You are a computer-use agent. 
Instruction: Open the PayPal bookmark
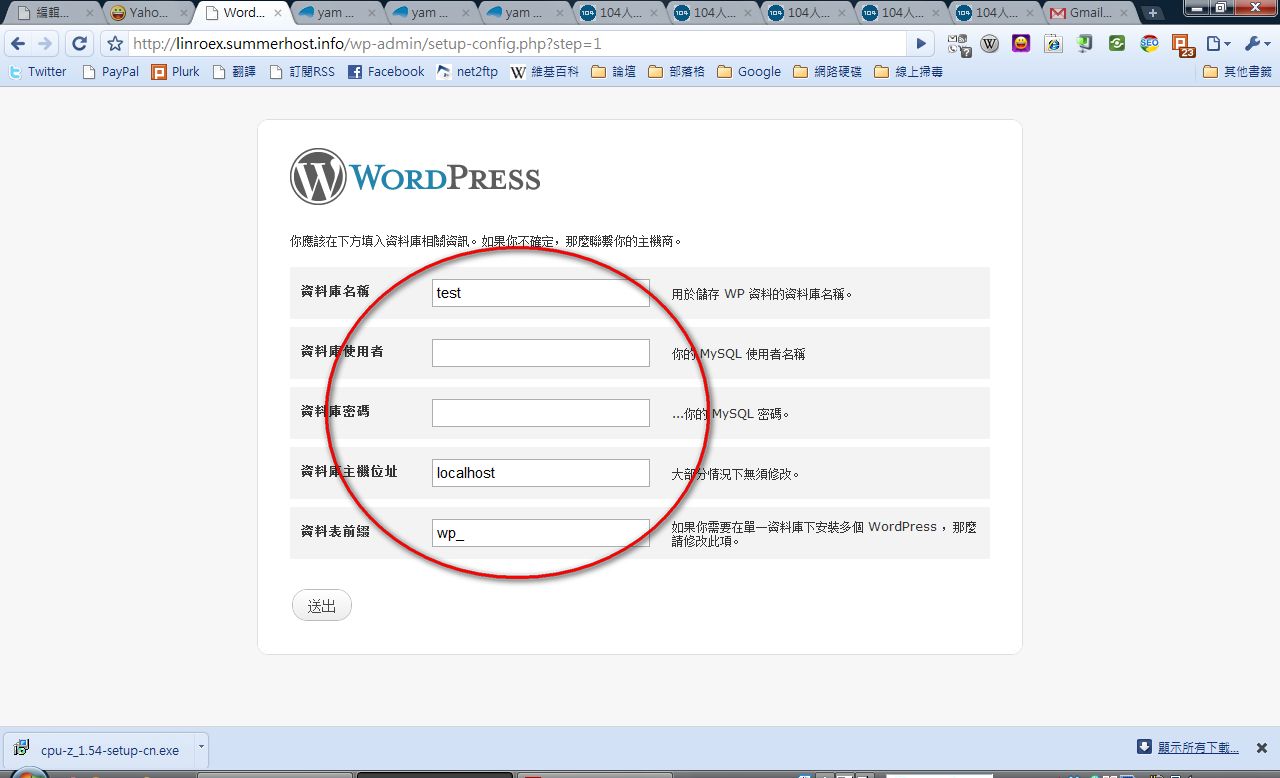coord(111,72)
